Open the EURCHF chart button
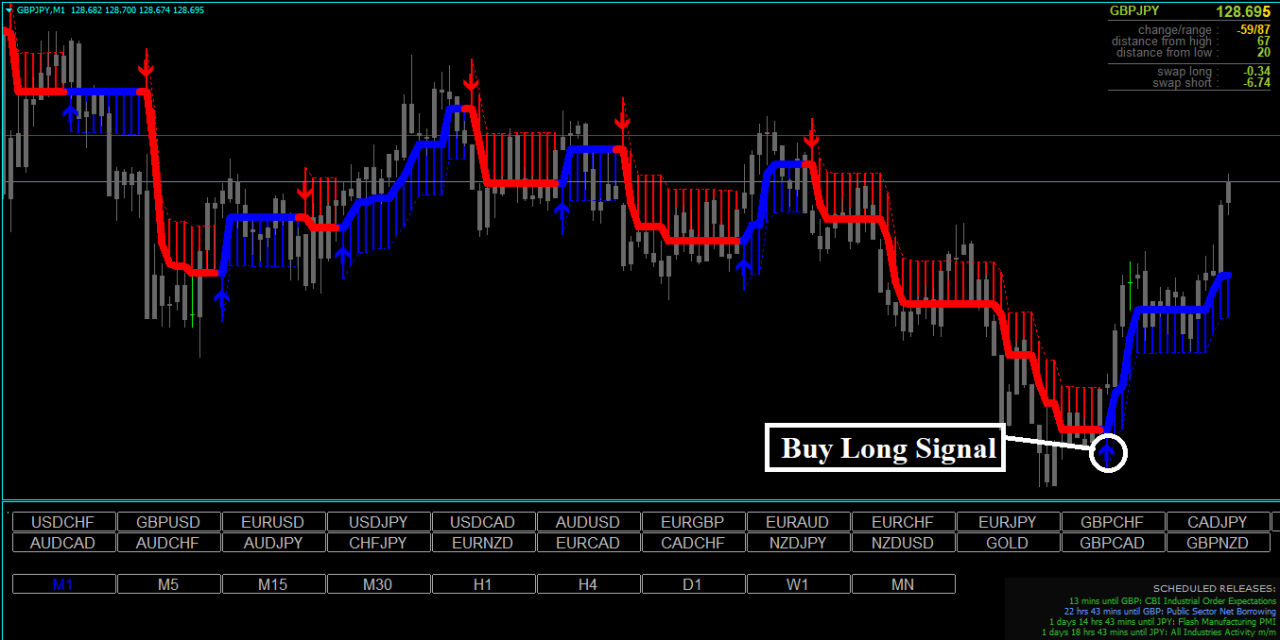This screenshot has height=640, width=1280. point(903,522)
